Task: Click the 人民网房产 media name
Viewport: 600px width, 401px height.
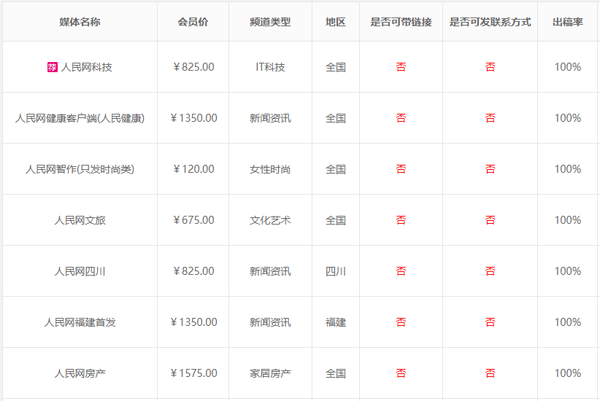Action: click(x=79, y=373)
